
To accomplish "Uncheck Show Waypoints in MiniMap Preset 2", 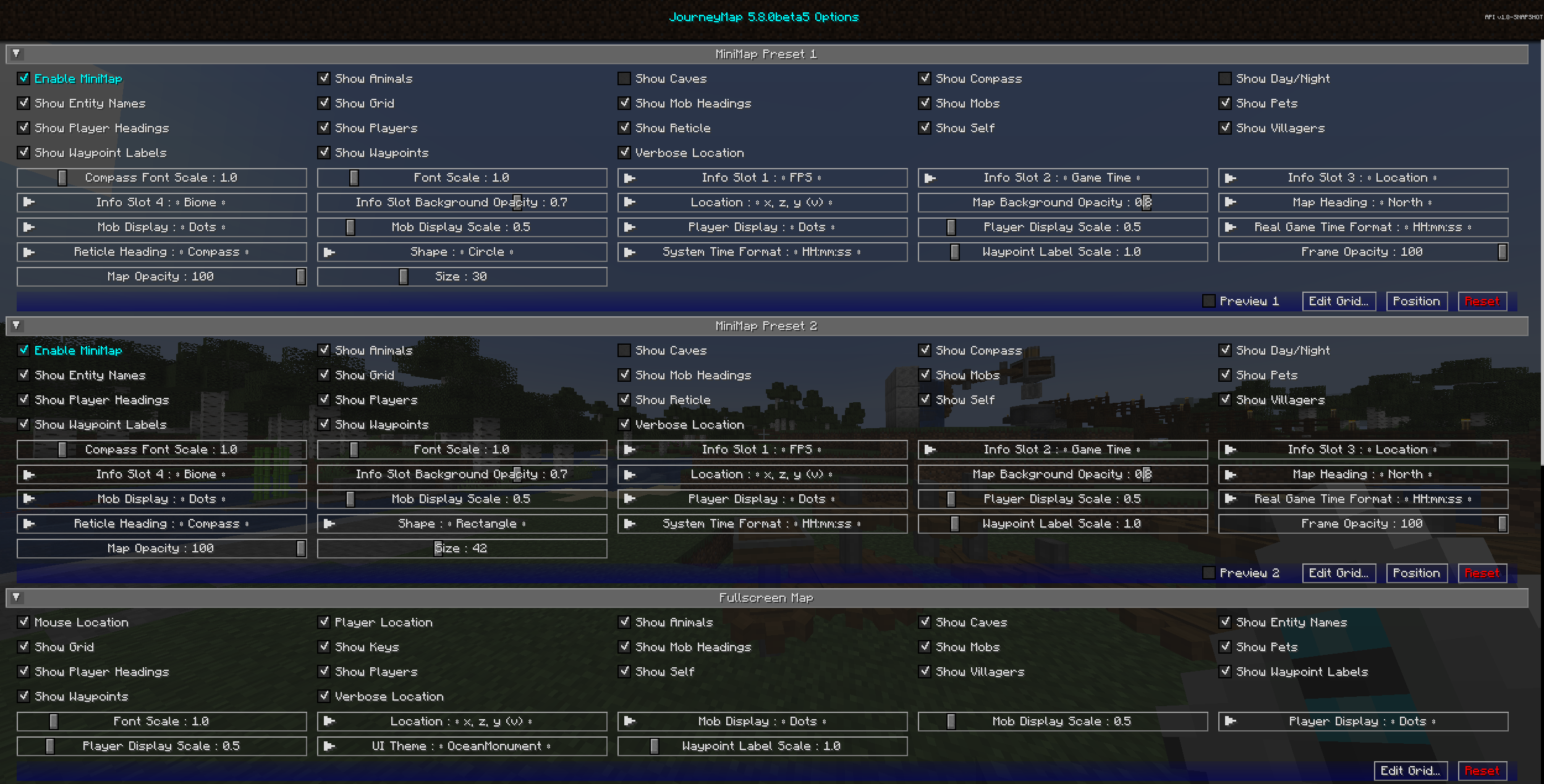I will (x=324, y=424).
